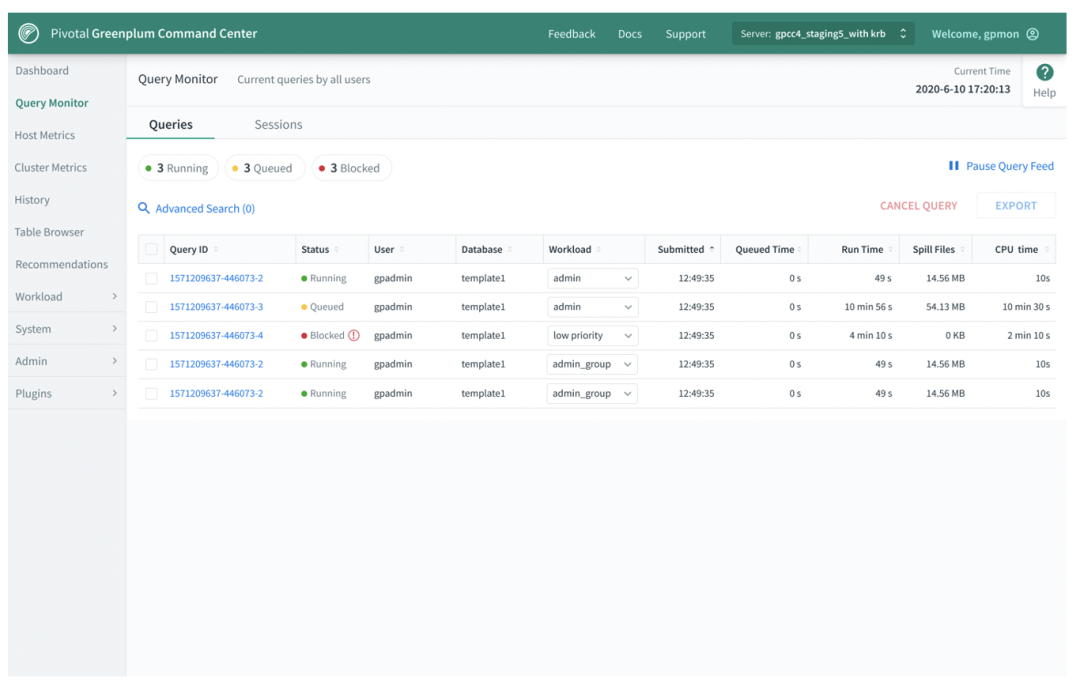Click the Current Time value 2020-6-10 17:20:13
This screenshot has width=1080, height=697.
[963, 89]
